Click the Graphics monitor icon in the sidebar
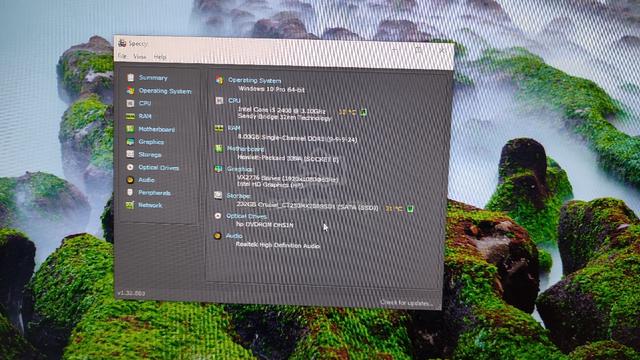The image size is (640, 360). click(130, 142)
